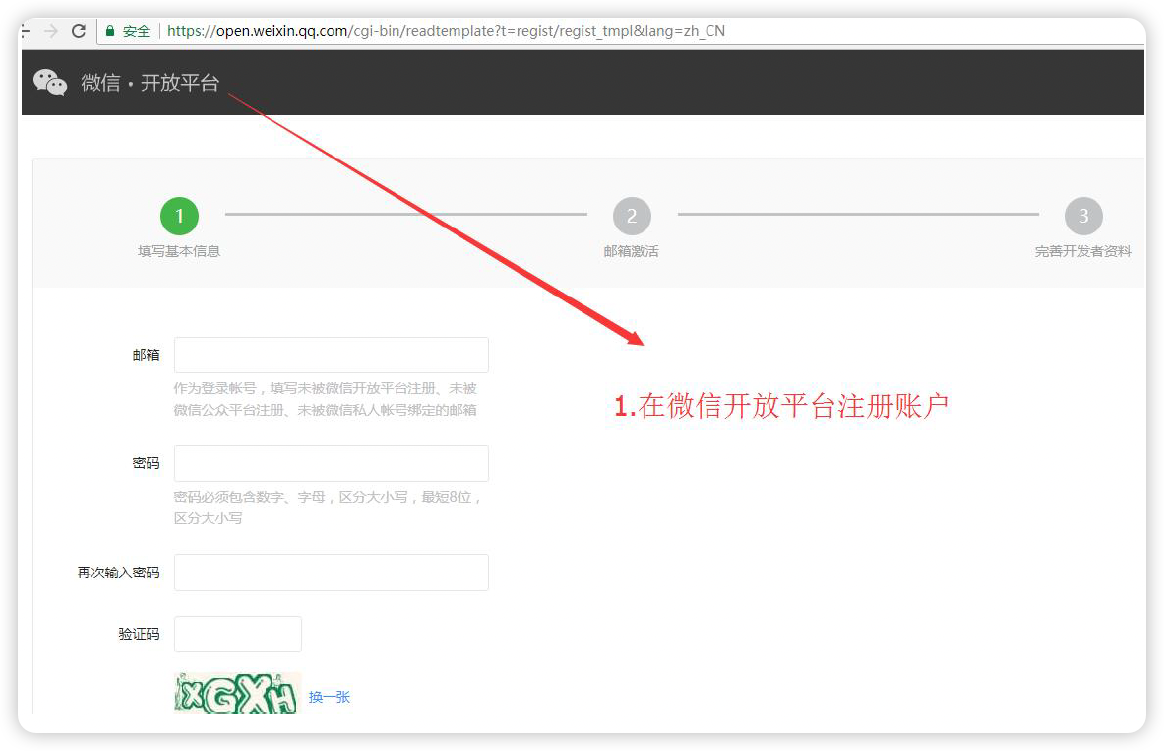Click the 安全 secure text in the address bar
The image size is (1164, 751).
[x=136, y=31]
